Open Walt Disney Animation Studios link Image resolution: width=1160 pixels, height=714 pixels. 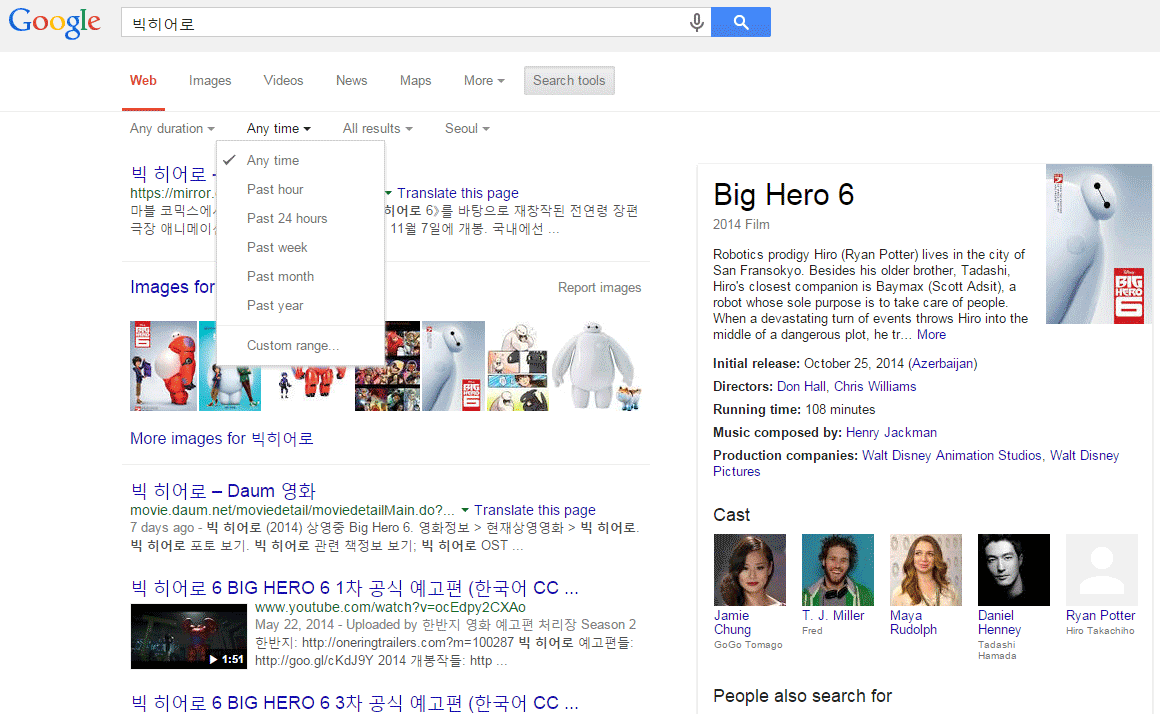pyautogui.click(x=951, y=455)
